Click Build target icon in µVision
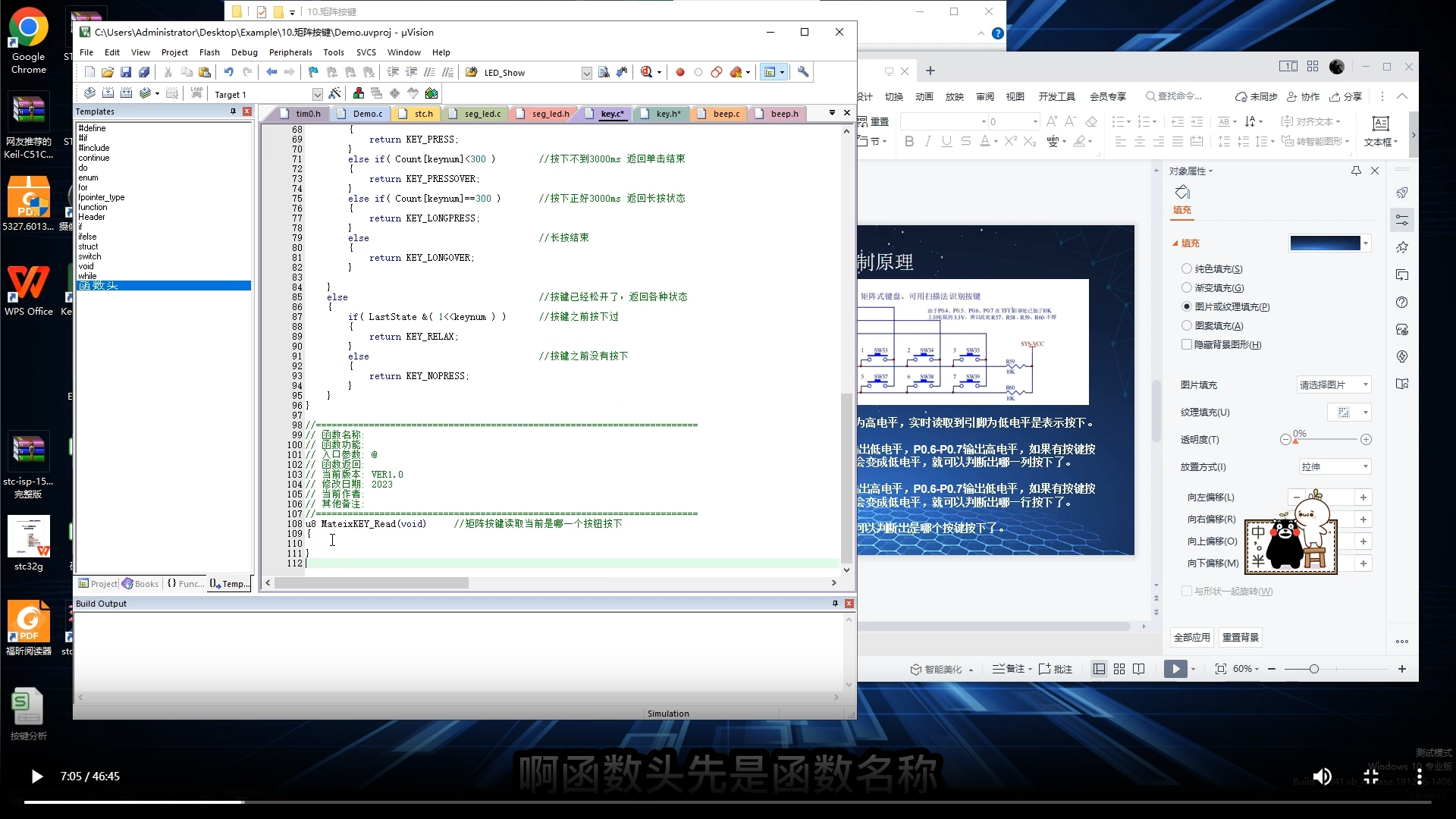Viewport: 1456px width, 819px height. point(108,93)
